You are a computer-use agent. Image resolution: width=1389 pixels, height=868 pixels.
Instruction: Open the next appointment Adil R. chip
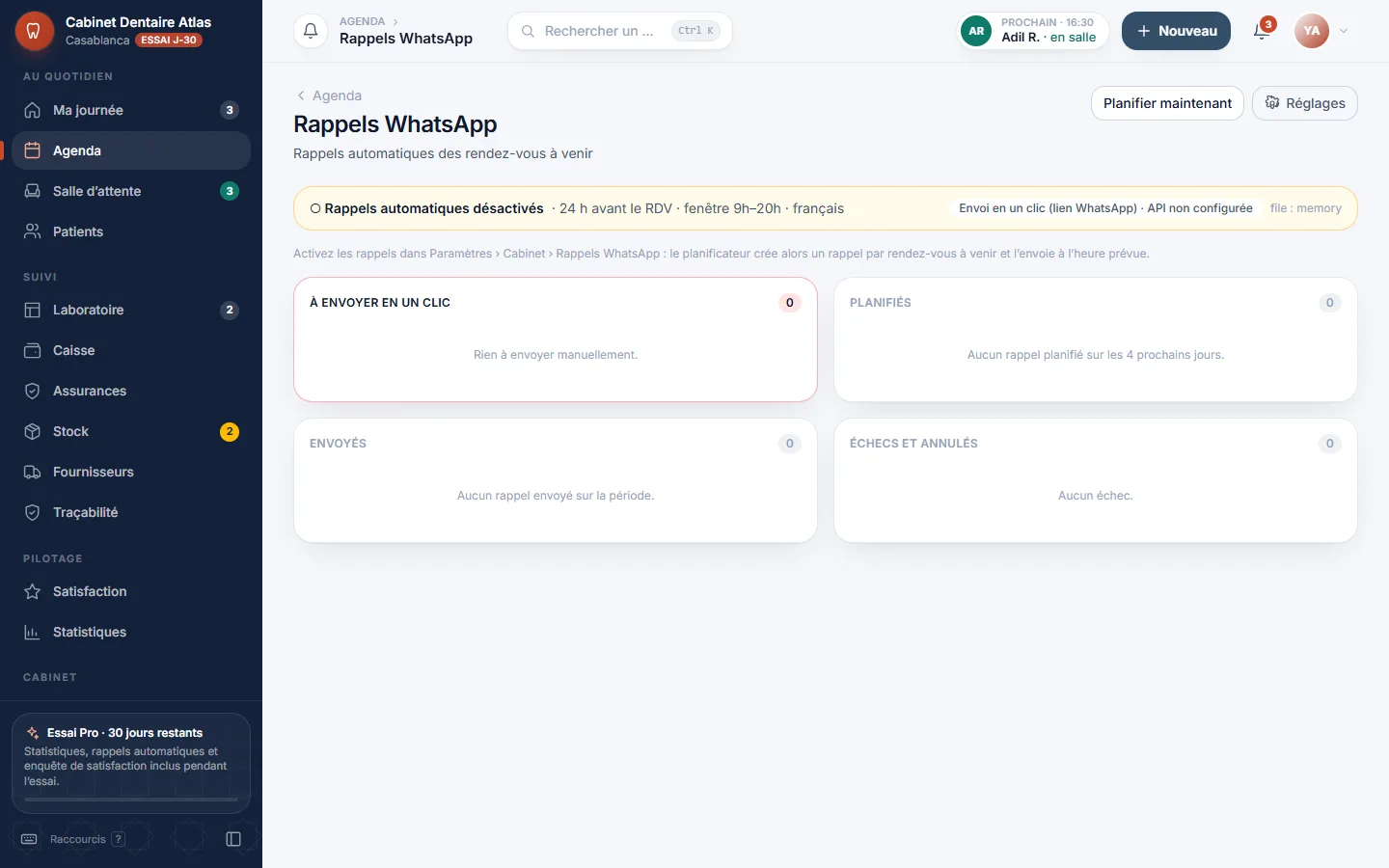[1033, 31]
